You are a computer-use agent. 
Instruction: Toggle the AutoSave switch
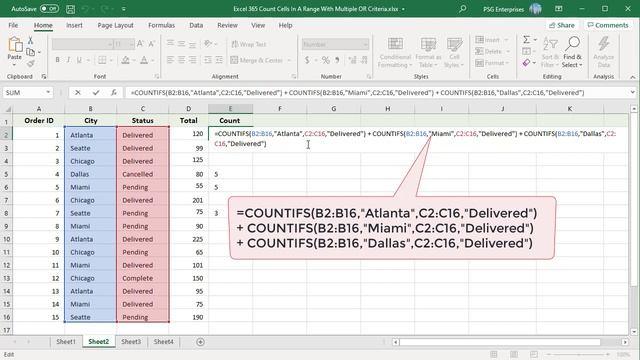click(x=49, y=9)
